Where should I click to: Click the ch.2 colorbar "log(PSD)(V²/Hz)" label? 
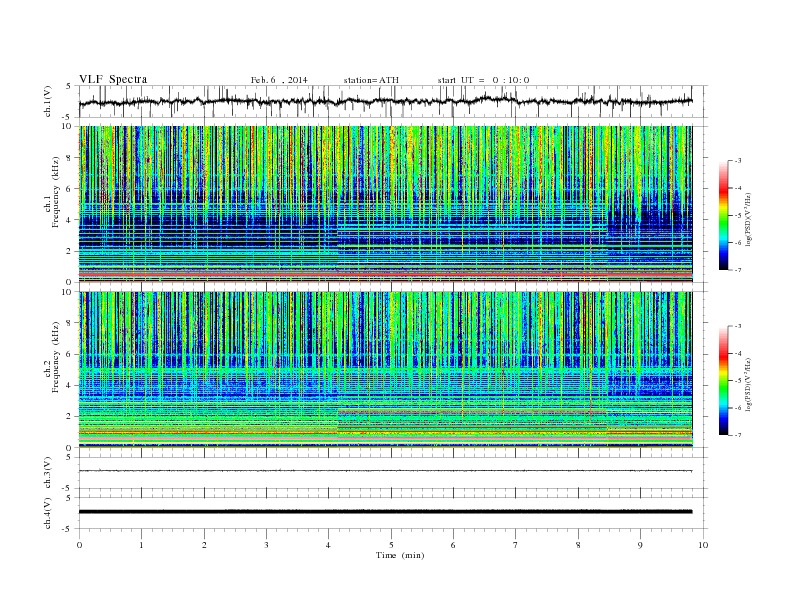coord(749,385)
